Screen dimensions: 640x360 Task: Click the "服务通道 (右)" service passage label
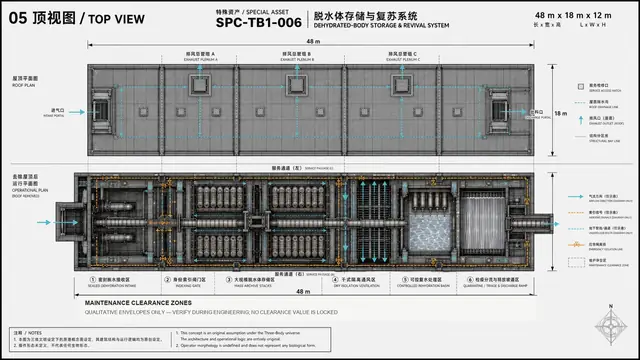tap(289, 274)
